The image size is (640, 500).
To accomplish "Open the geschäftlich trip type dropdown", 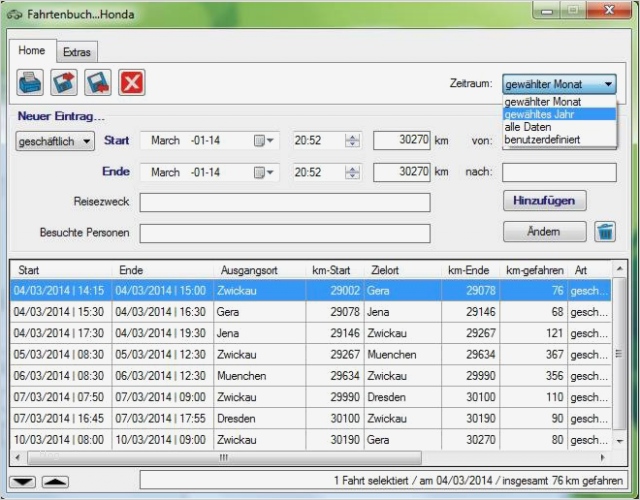I will click(x=55, y=141).
